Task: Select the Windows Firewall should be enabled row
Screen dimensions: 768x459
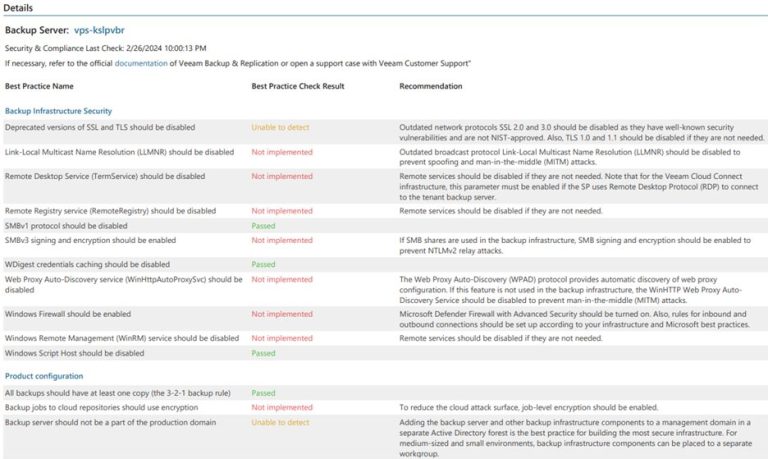Action: (x=68, y=314)
